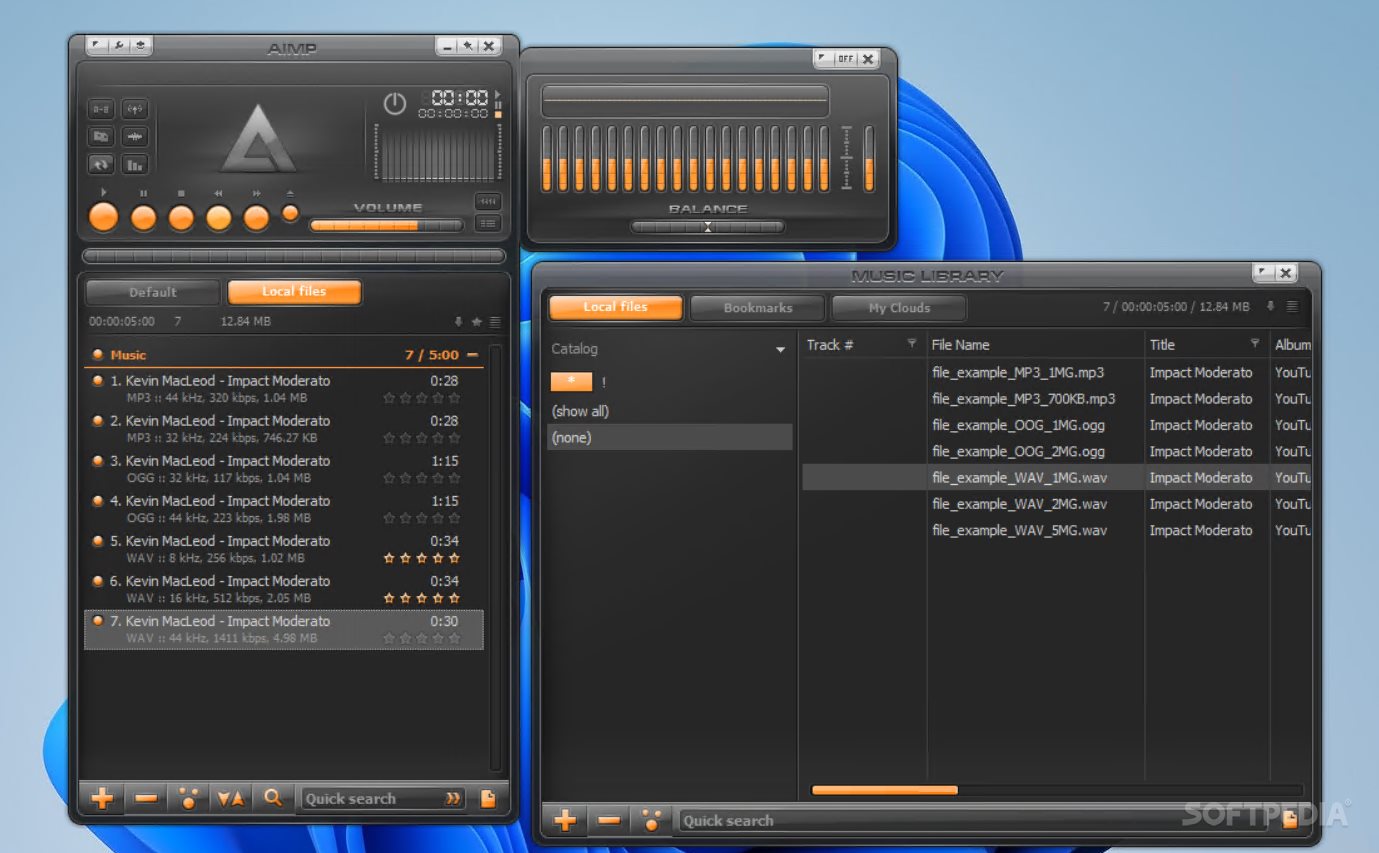Add files with Music Library plus button
The width and height of the screenshot is (1379, 853).
point(565,821)
